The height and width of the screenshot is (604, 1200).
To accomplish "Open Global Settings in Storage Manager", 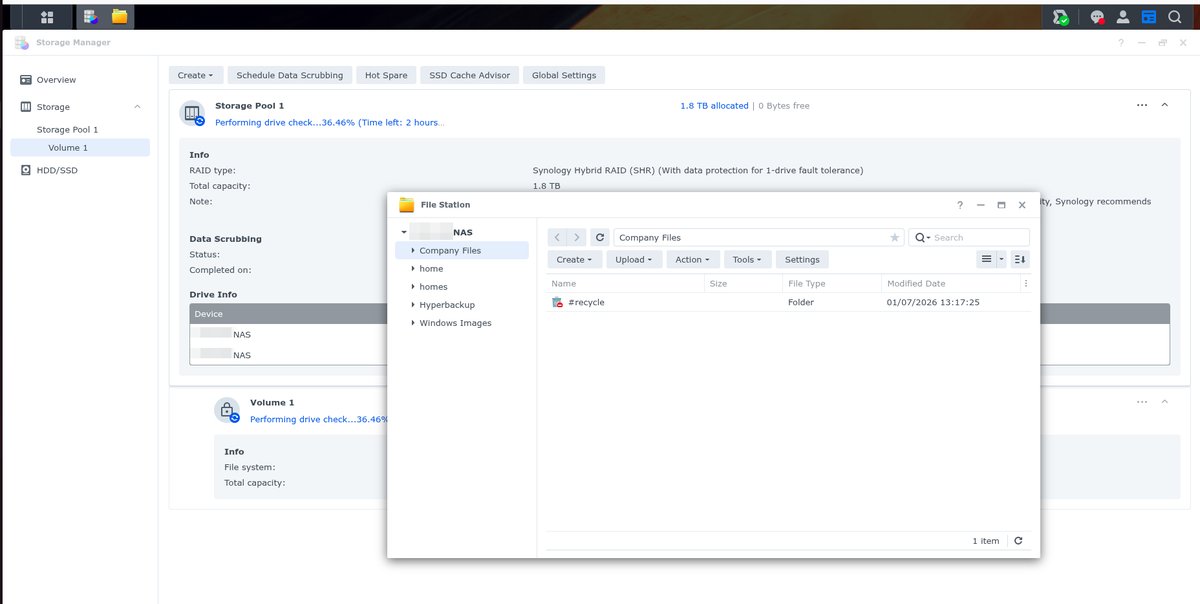I will click(564, 75).
